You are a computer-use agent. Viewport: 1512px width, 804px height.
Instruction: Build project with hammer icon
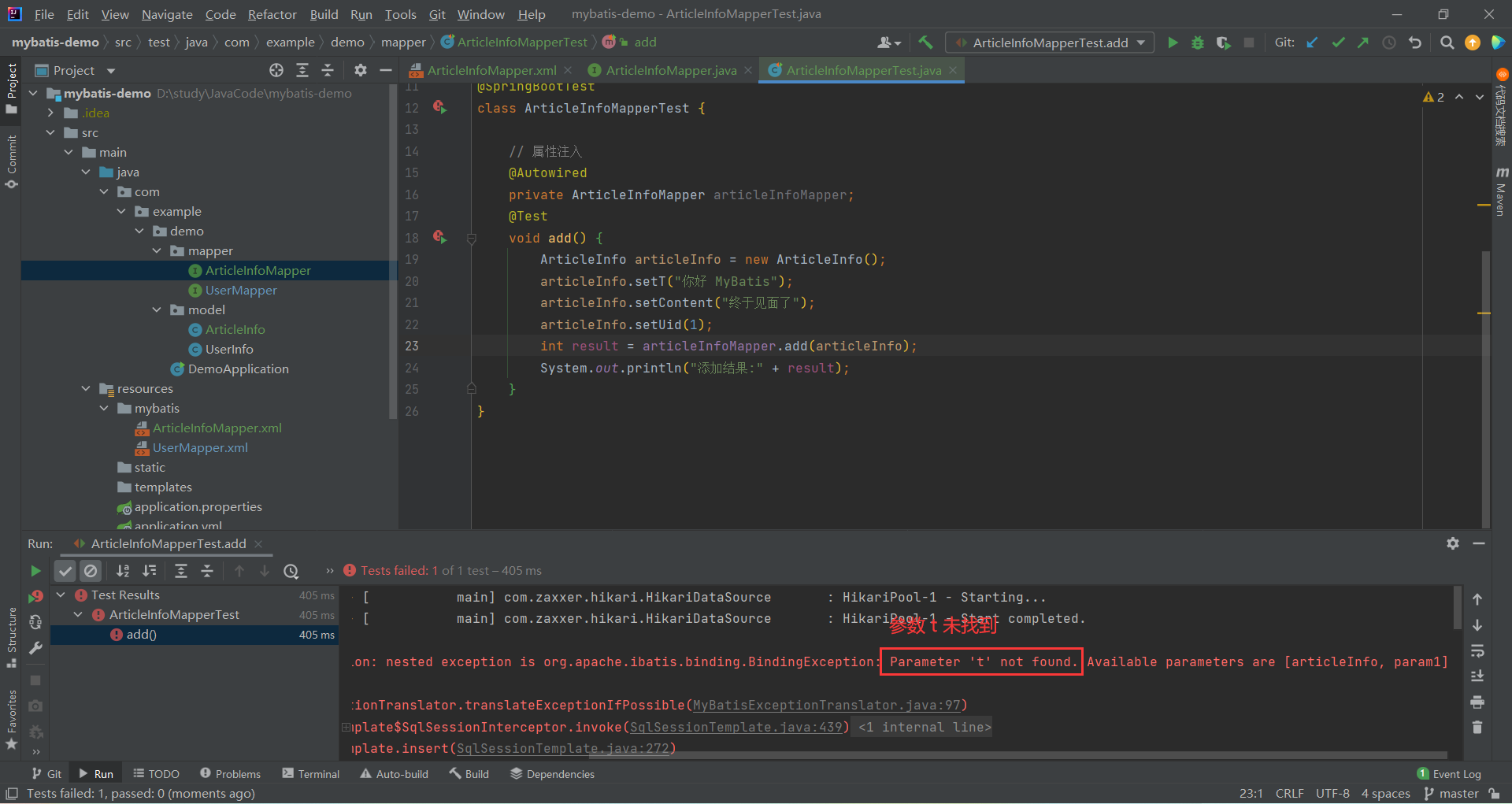pyautogui.click(x=925, y=43)
